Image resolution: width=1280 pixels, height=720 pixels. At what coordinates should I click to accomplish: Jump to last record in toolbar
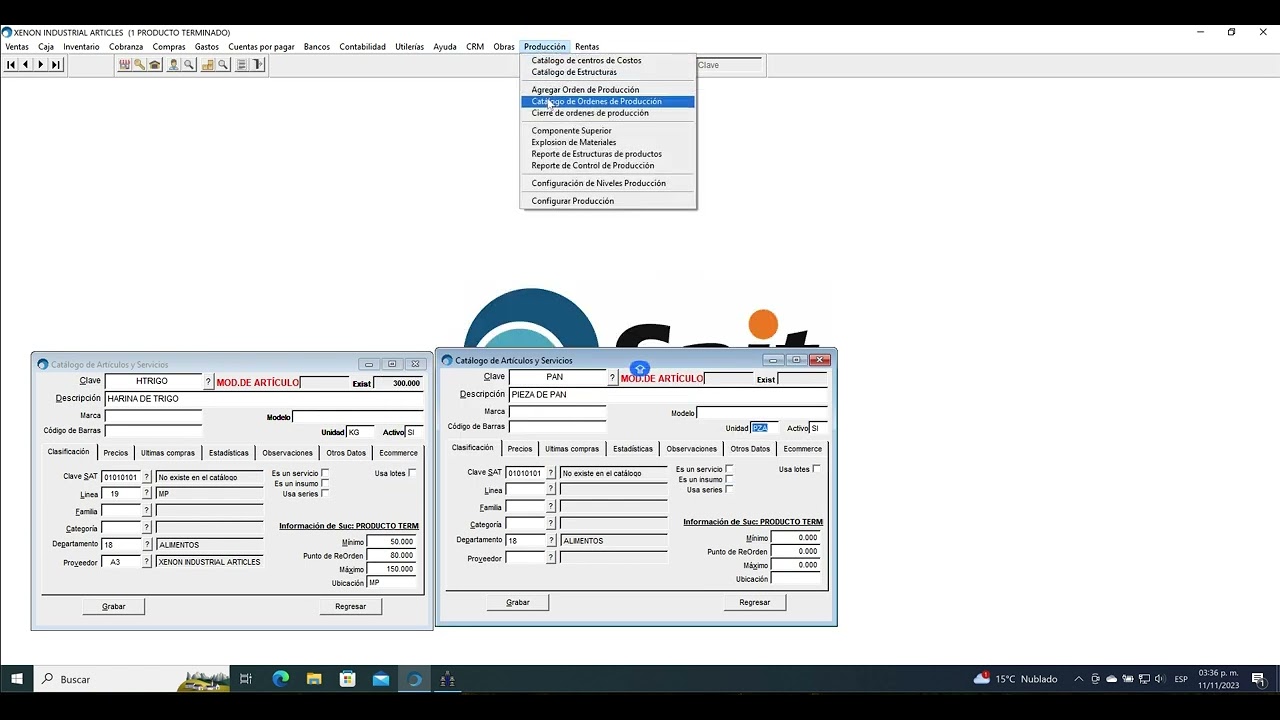(56, 65)
